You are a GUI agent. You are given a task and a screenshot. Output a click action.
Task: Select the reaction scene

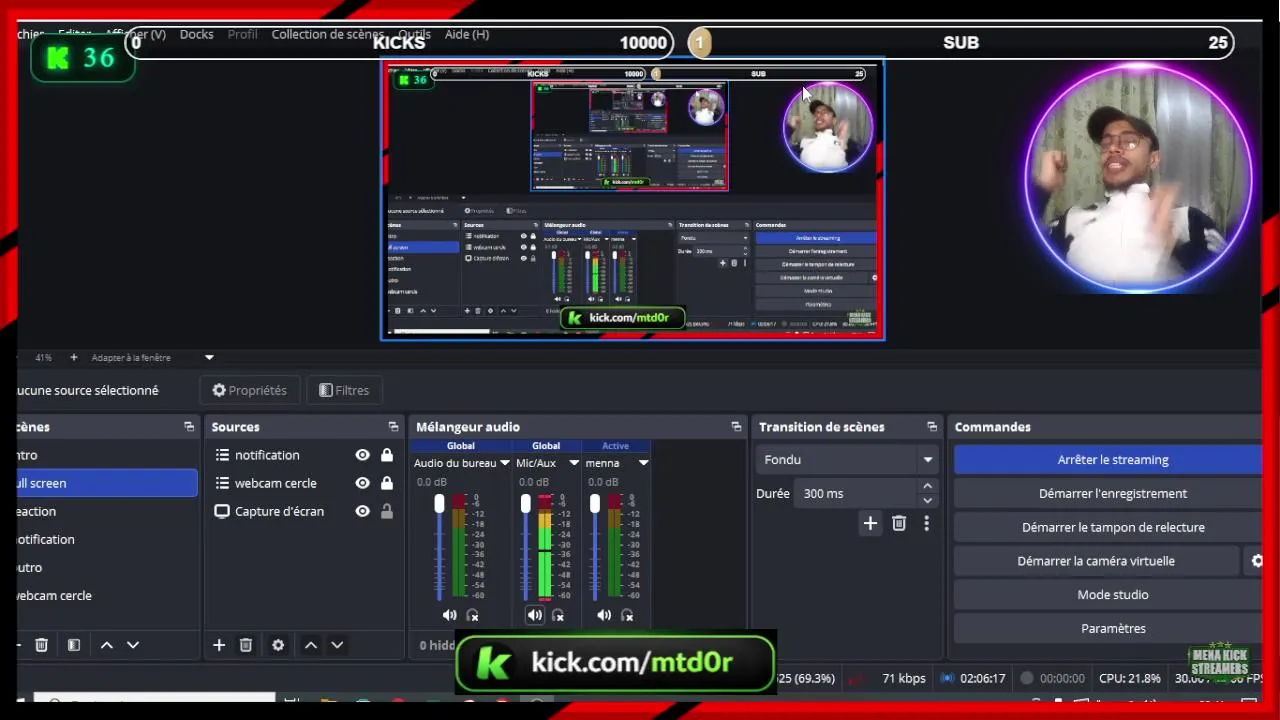pyautogui.click(x=105, y=511)
